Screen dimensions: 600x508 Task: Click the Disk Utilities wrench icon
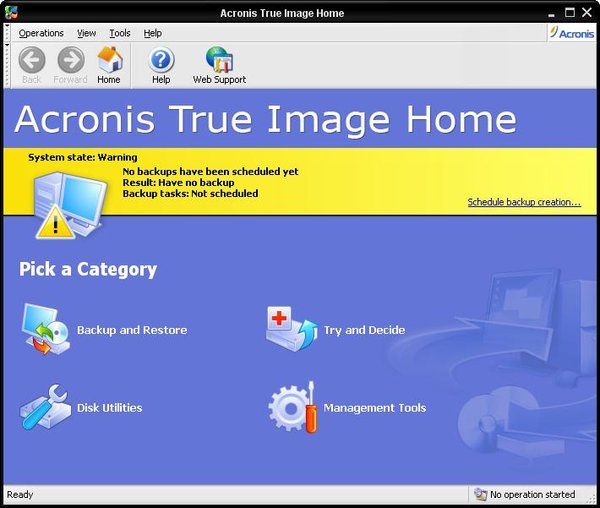[45, 407]
